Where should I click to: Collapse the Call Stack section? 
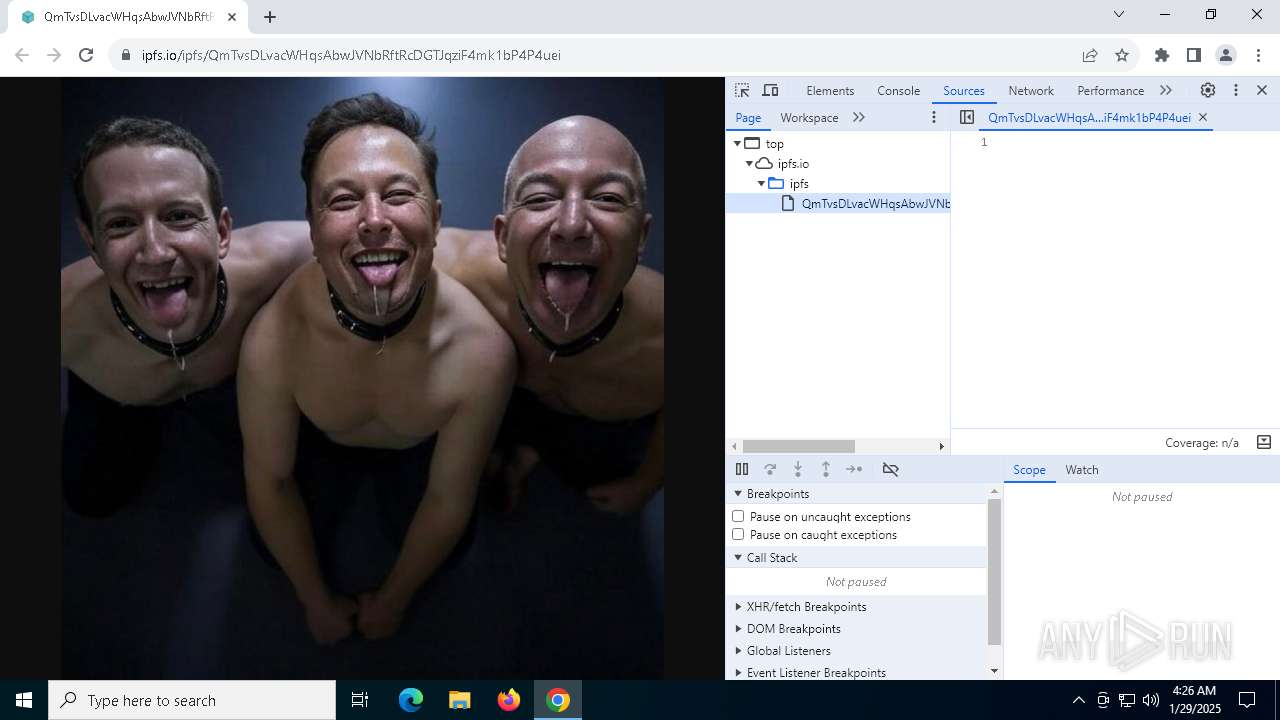(738, 558)
